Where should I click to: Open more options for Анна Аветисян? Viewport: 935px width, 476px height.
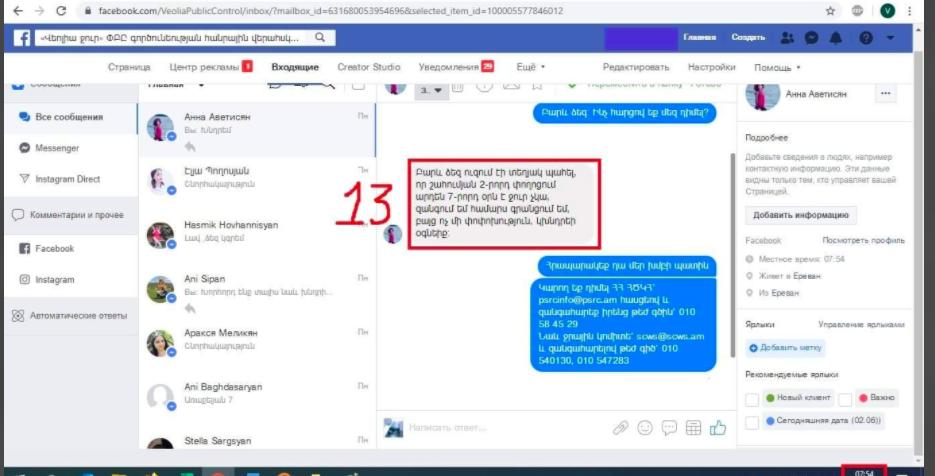pos(886,94)
